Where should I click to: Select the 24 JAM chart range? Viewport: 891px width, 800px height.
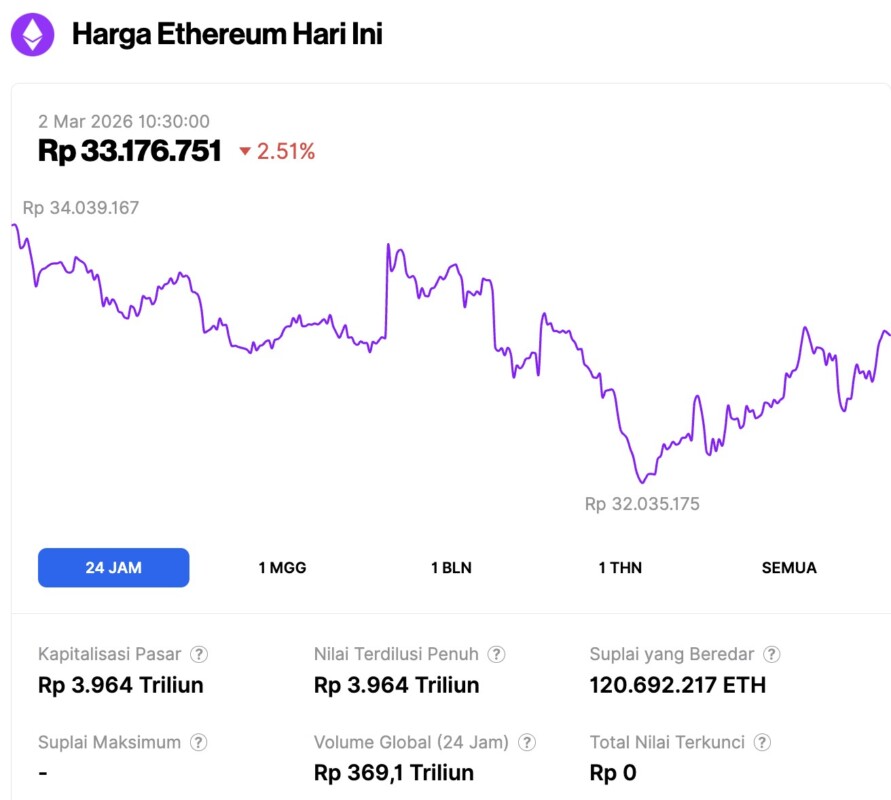[113, 568]
